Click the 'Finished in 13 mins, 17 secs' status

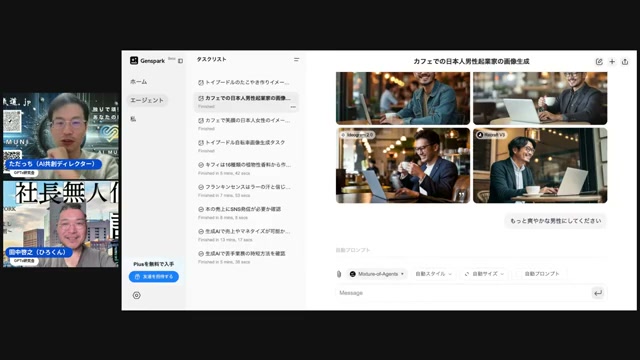pyautogui.click(x=225, y=240)
